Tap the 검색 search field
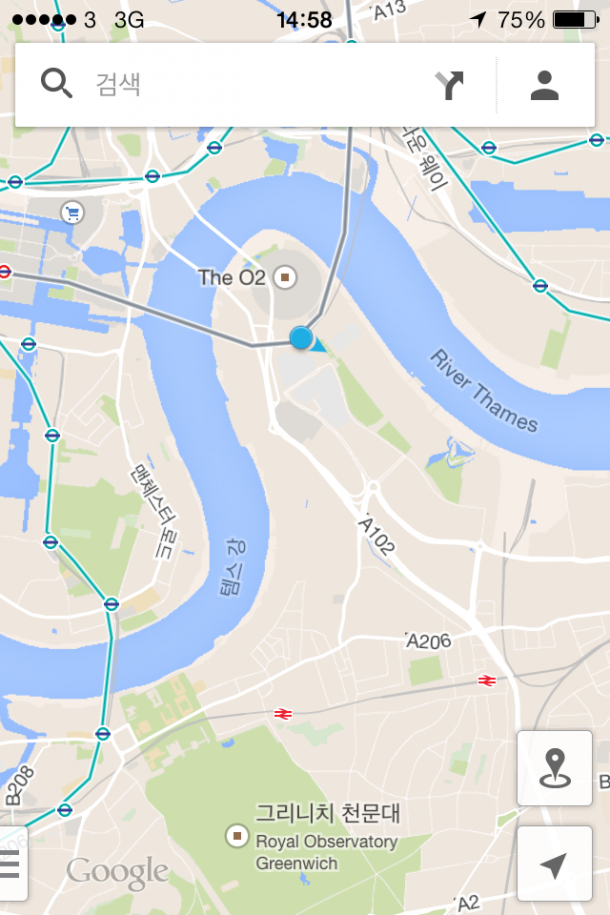Image resolution: width=610 pixels, height=915 pixels. click(x=257, y=85)
